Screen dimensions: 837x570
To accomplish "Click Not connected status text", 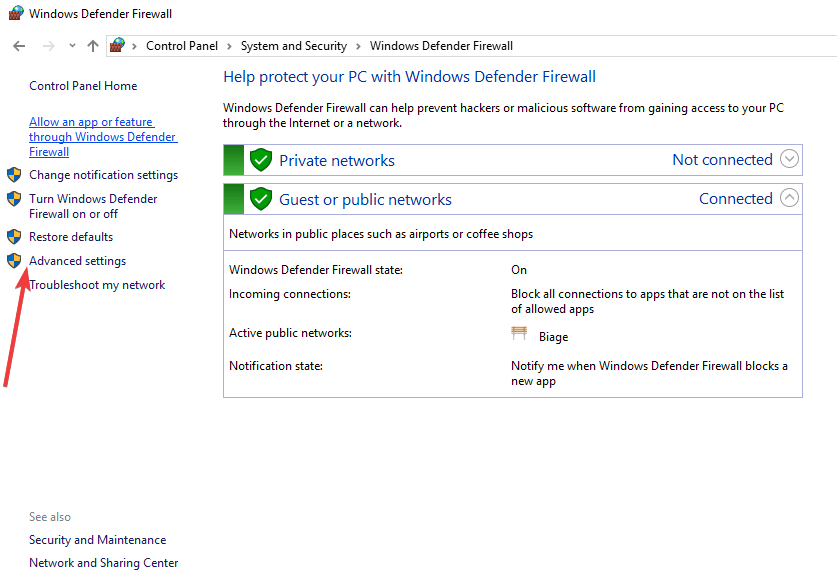I will 722,160.
